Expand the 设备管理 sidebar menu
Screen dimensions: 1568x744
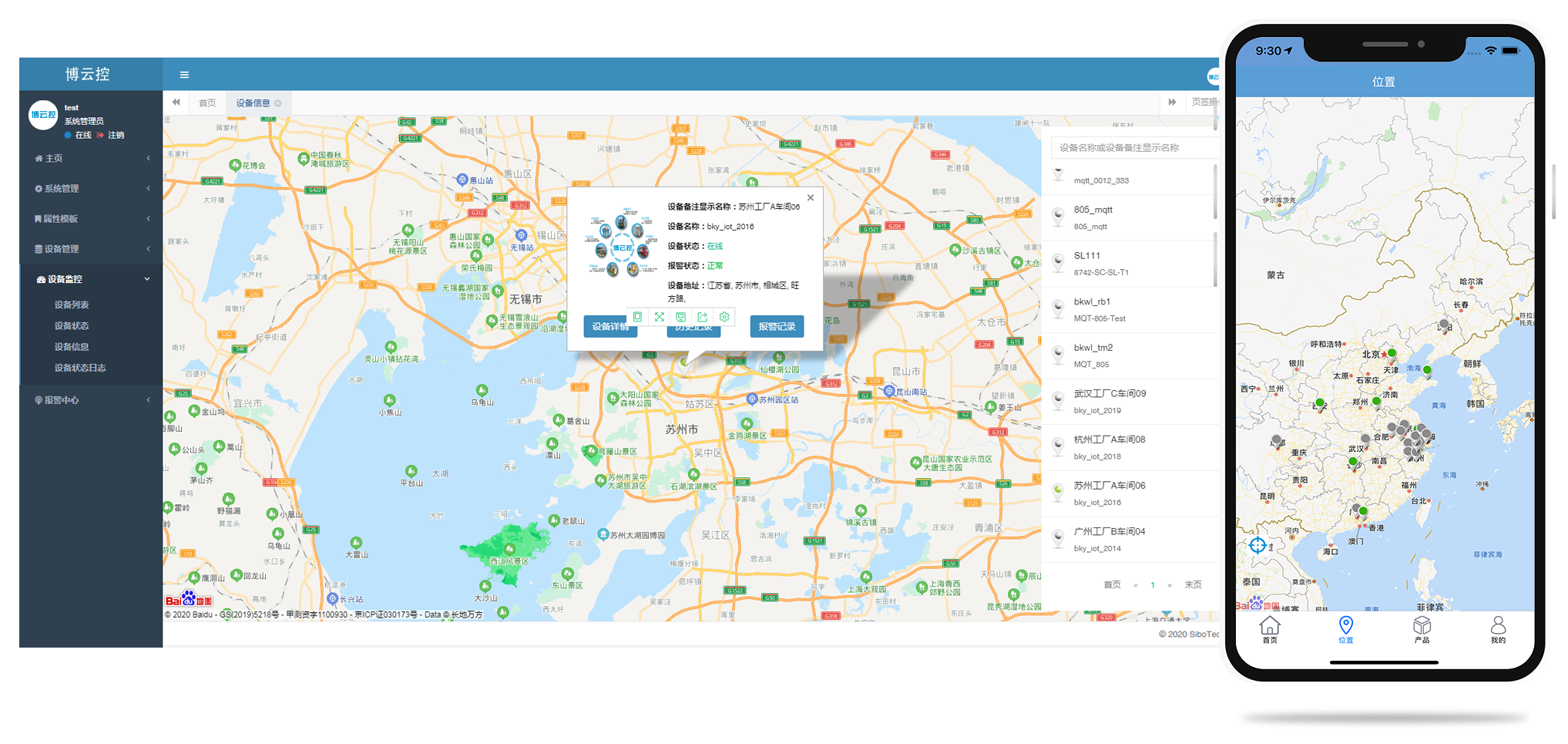pos(91,249)
